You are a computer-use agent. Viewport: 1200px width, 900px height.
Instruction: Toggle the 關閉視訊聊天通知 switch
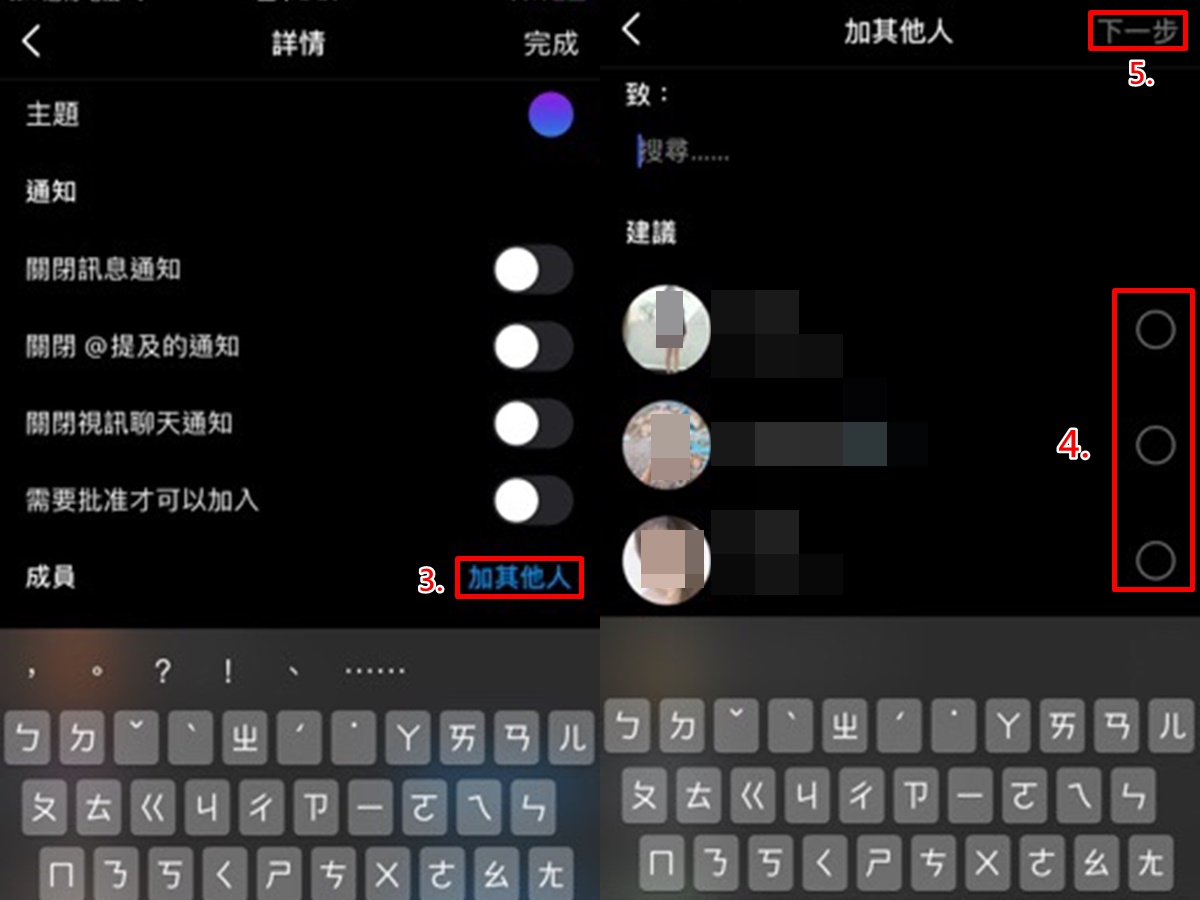(533, 423)
